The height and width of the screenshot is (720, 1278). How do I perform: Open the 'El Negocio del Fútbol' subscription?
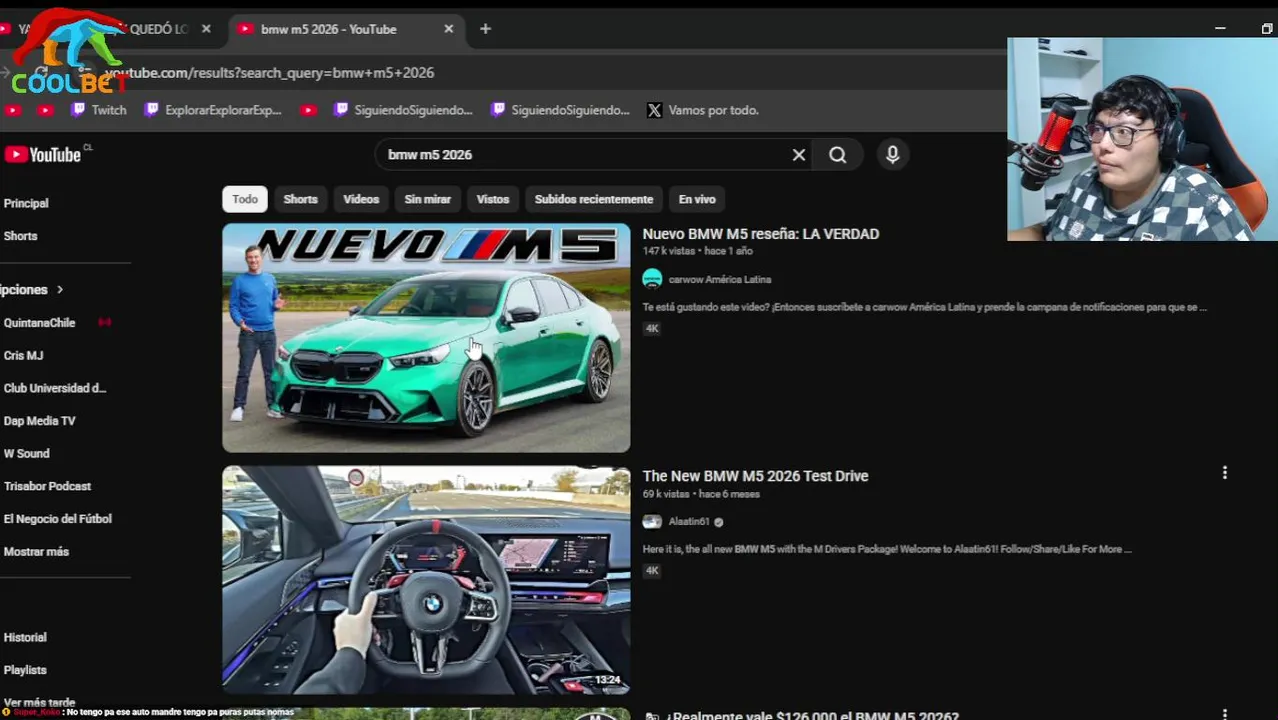[57, 519]
